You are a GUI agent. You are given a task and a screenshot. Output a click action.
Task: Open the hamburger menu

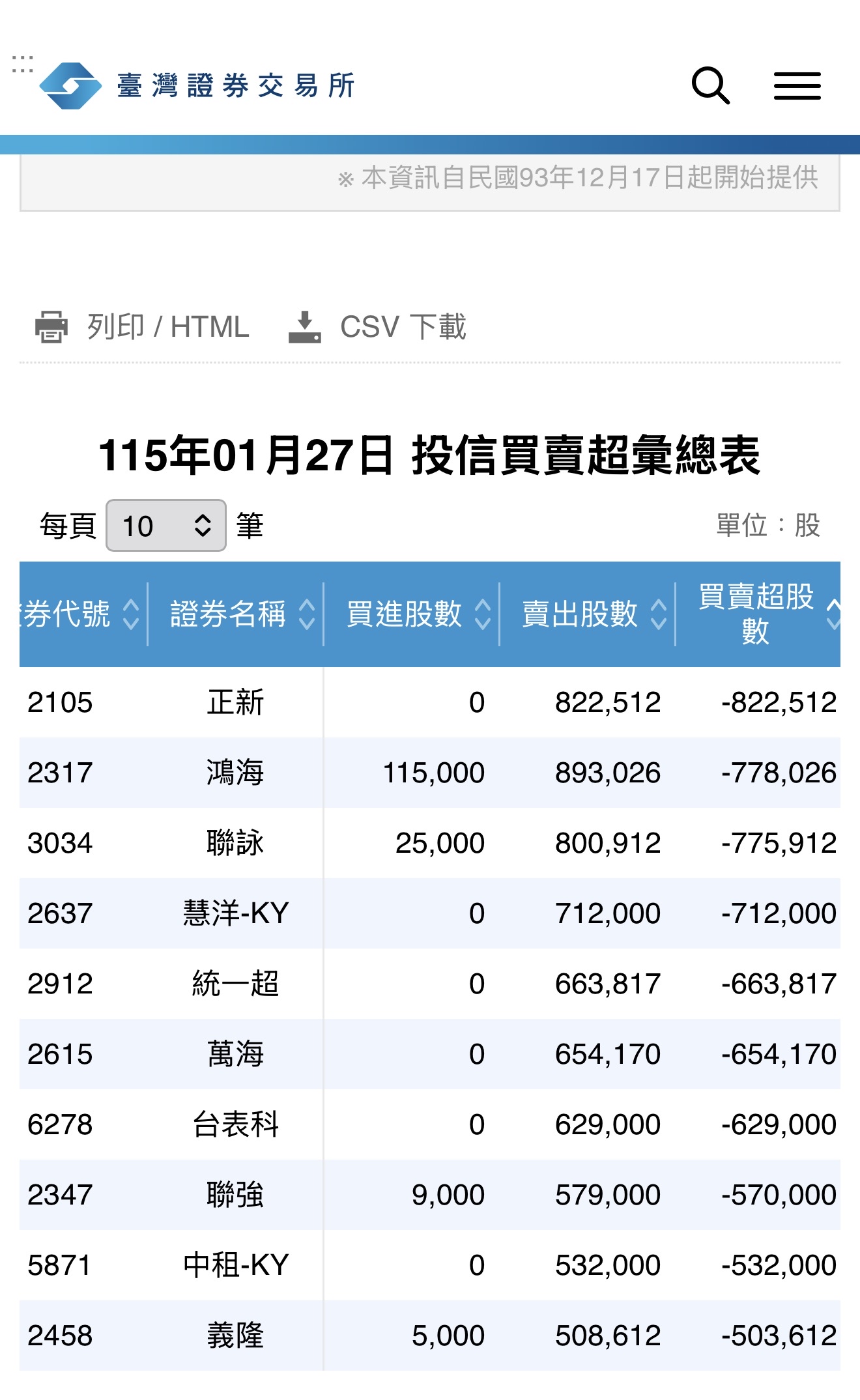click(x=797, y=86)
